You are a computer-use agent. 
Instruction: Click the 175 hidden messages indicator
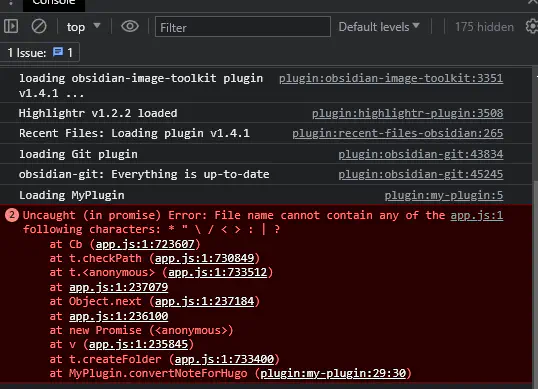point(484,27)
